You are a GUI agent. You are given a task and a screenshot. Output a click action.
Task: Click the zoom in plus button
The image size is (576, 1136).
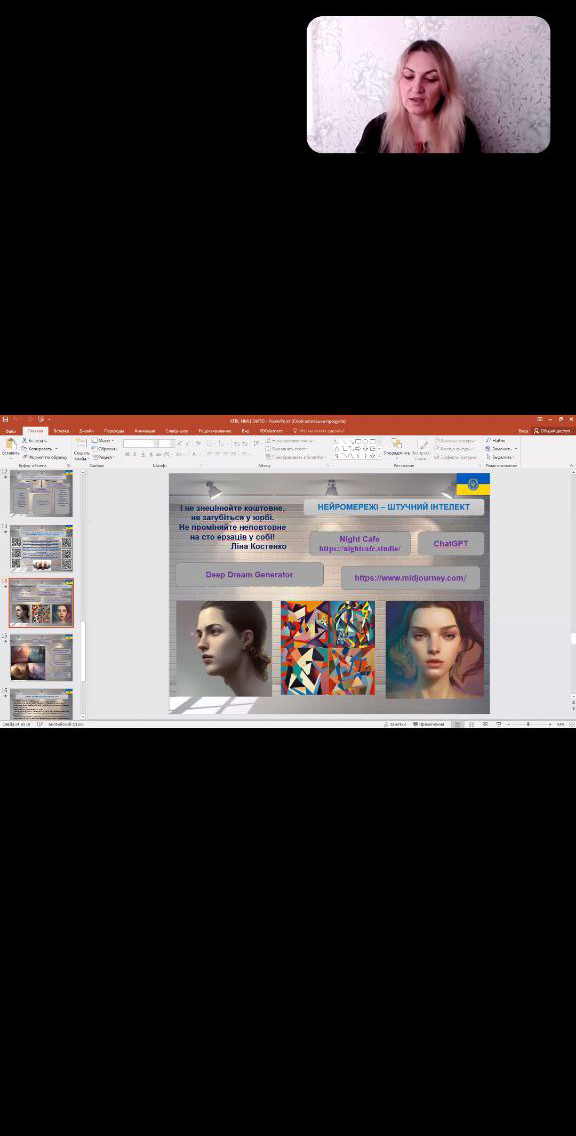[550, 724]
